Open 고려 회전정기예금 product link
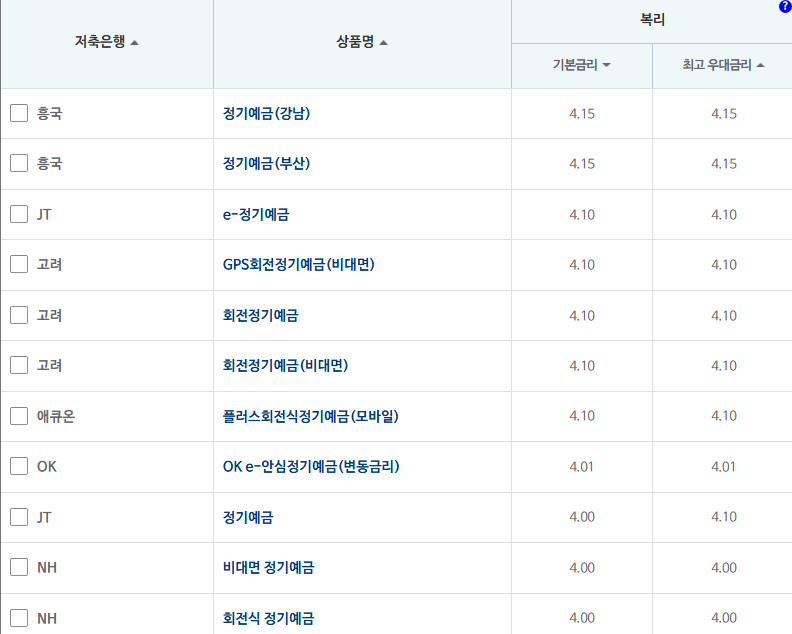 coord(261,315)
